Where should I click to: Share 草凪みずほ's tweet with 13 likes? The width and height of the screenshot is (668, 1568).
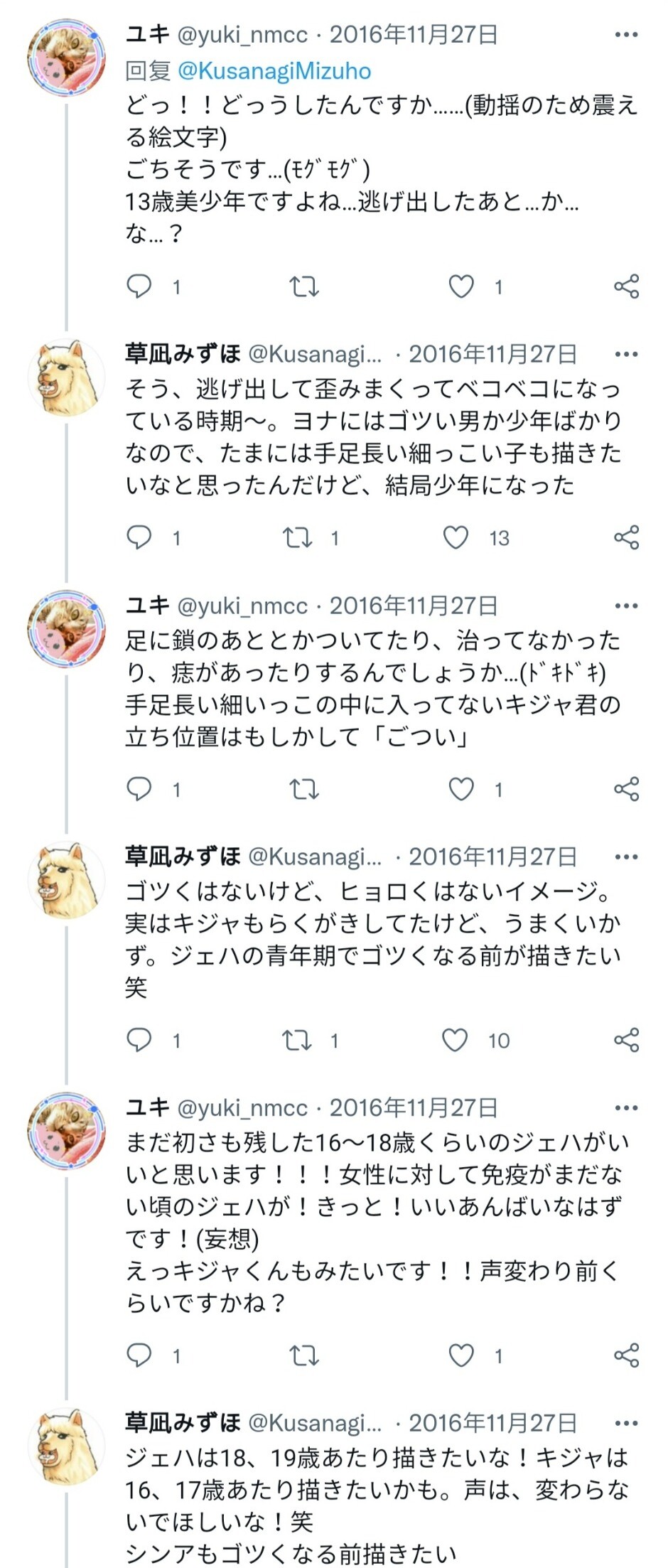626,538
